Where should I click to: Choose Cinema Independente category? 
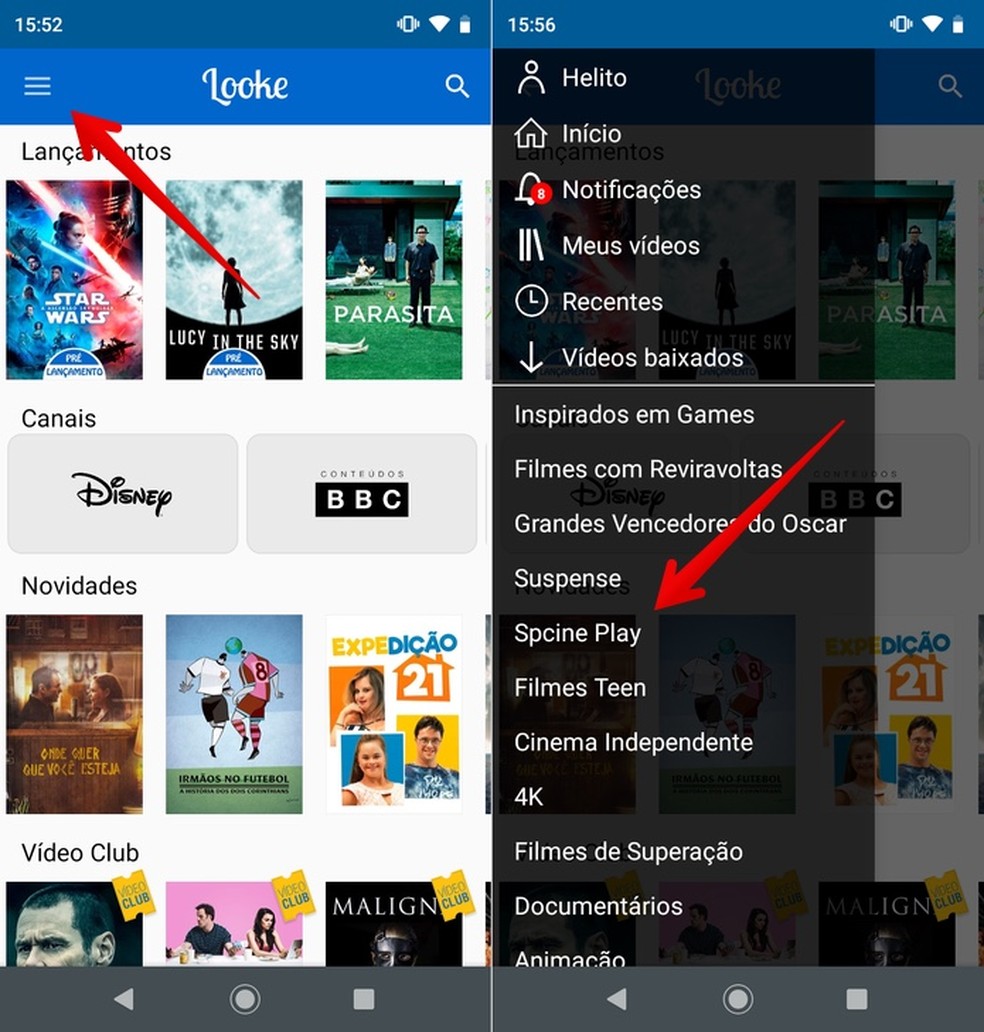[x=633, y=742]
